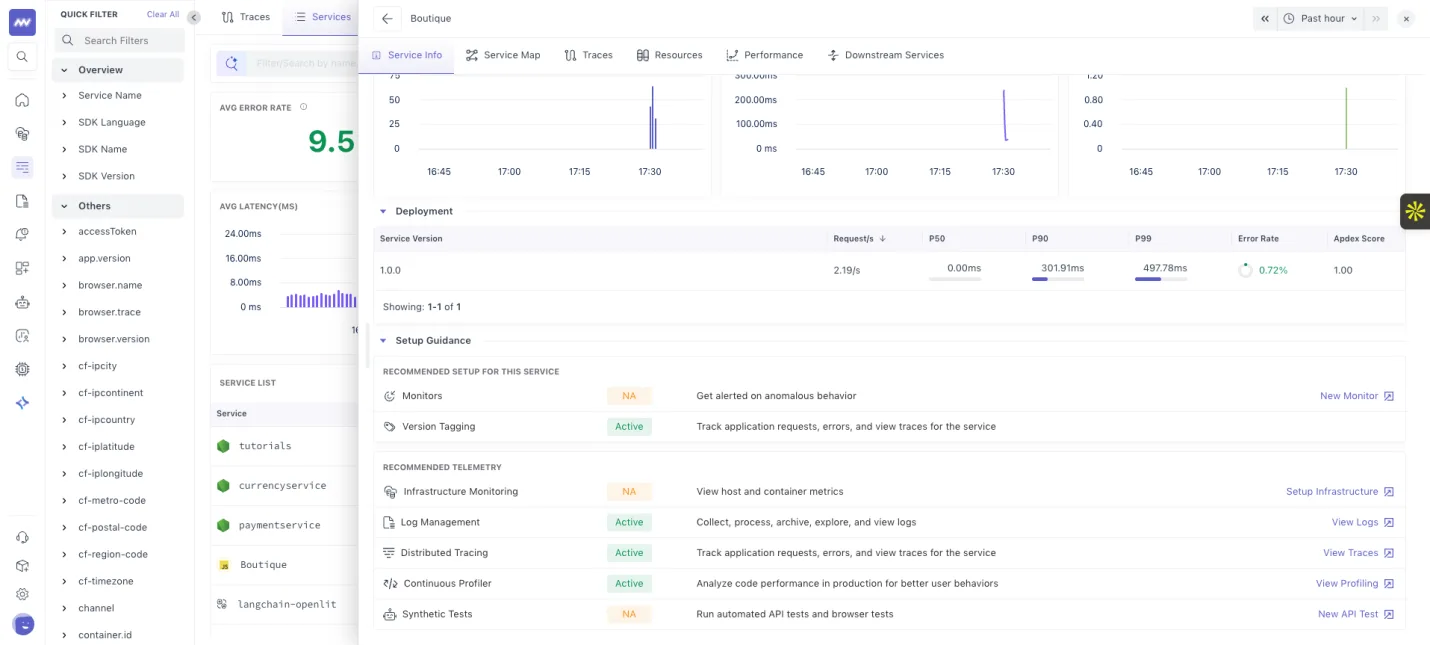Close the Boutique detail panel
Image resolution: width=1430 pixels, height=645 pixels.
tap(1405, 18)
